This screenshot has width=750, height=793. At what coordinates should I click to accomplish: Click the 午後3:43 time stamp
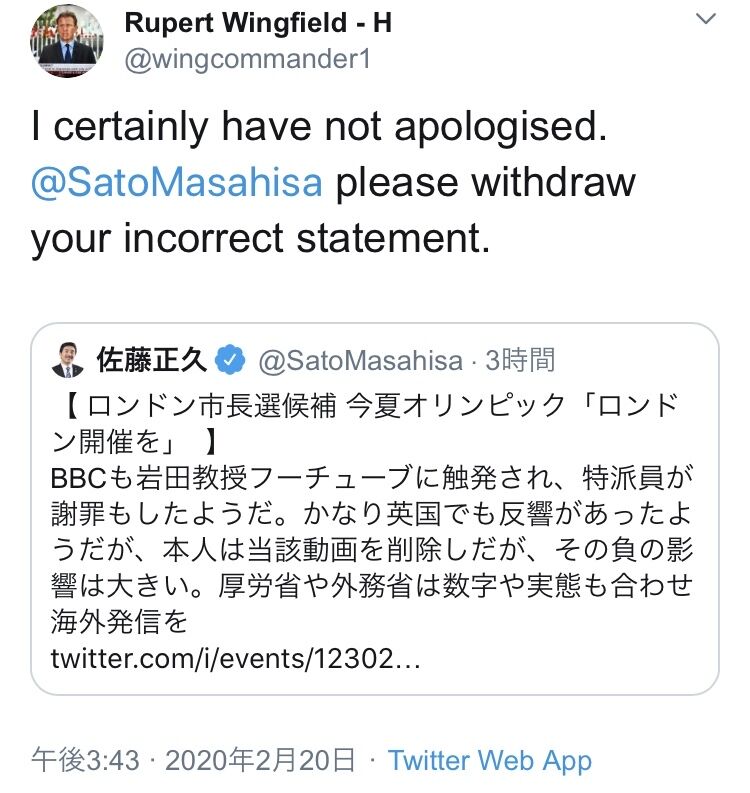click(x=87, y=760)
